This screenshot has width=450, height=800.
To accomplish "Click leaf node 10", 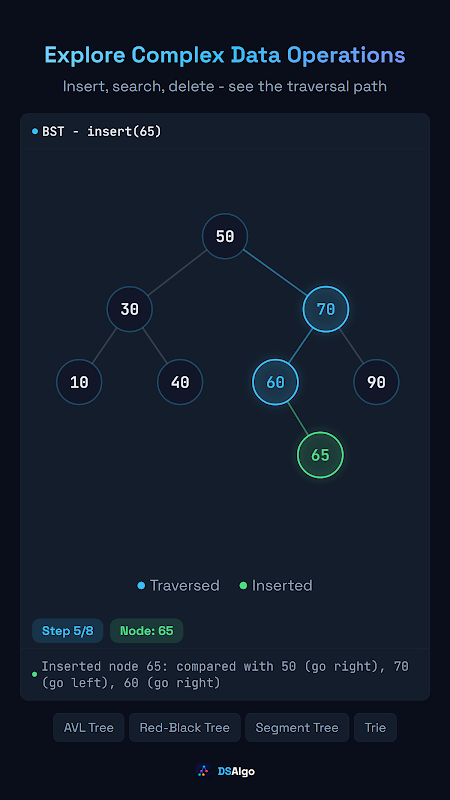I will pos(79,382).
